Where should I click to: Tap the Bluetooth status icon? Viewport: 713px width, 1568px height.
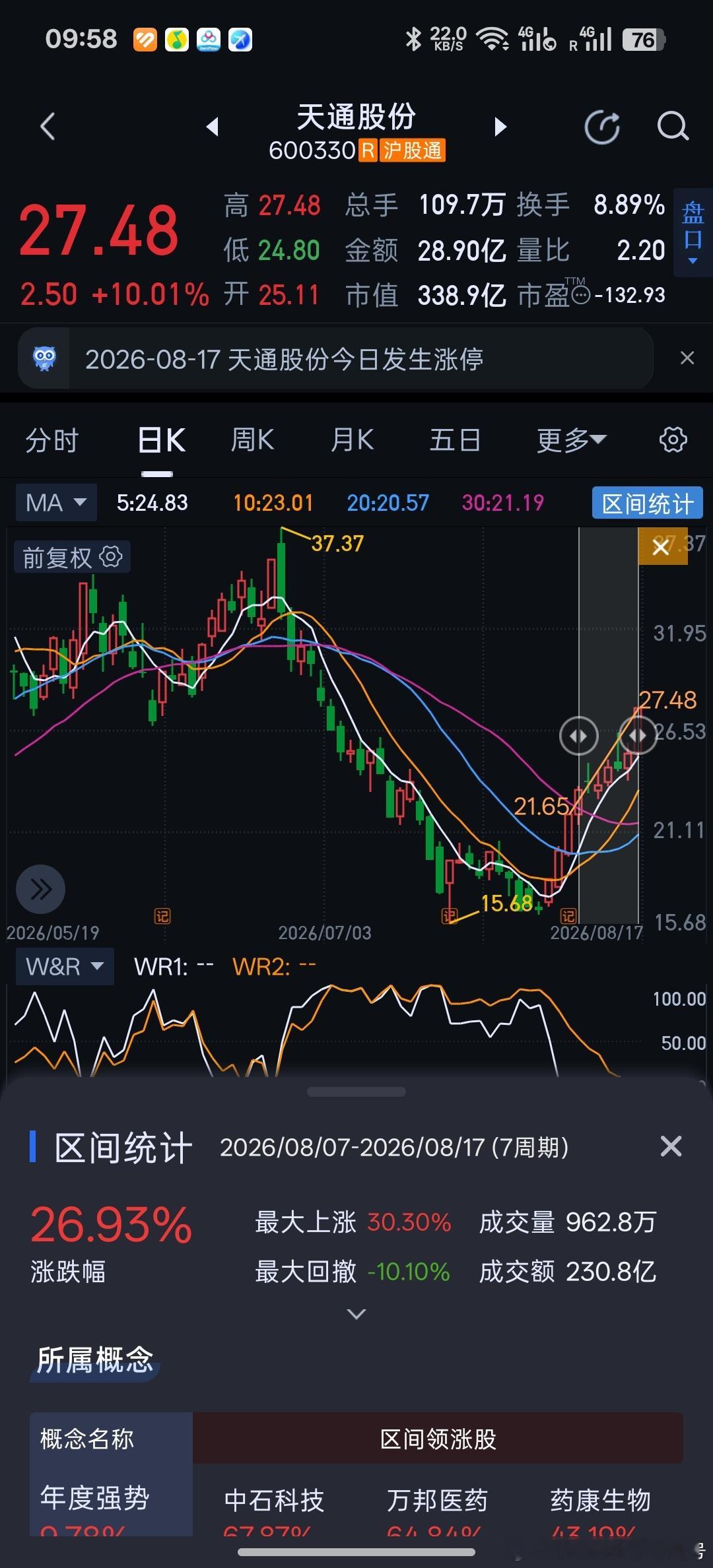(413, 40)
